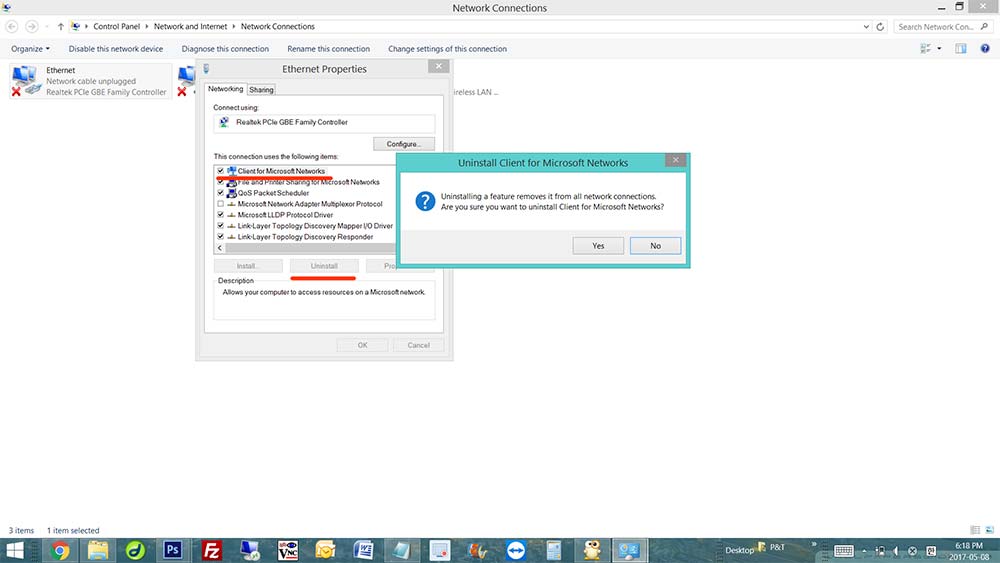Click No in the uninstall confirmation dialog
Image resolution: width=1000 pixels, height=563 pixels.
click(655, 245)
